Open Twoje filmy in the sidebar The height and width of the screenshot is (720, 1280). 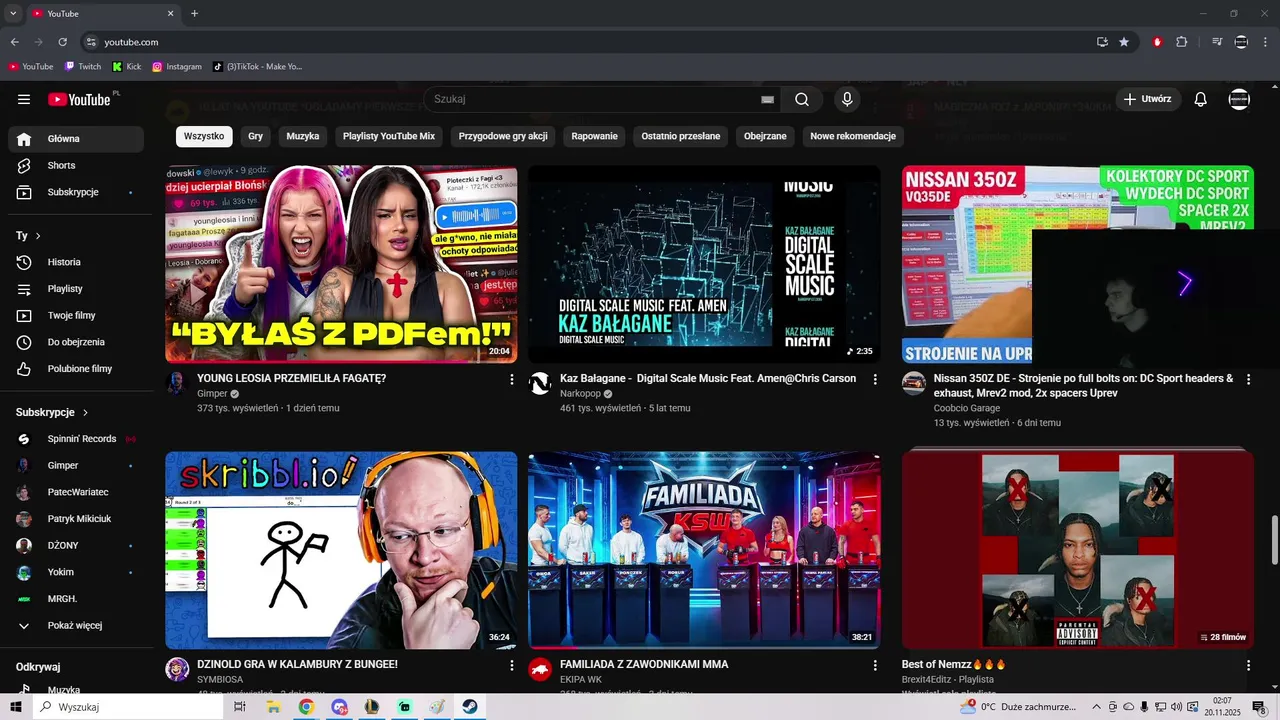click(76, 316)
